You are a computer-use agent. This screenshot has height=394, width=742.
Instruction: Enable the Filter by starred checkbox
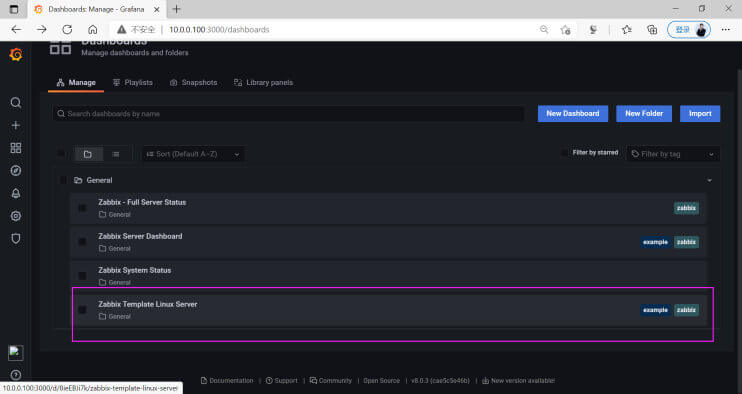564,153
